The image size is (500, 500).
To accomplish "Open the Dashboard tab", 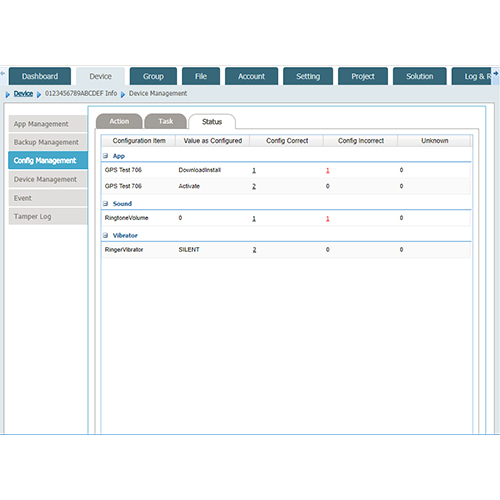I will point(40,76).
